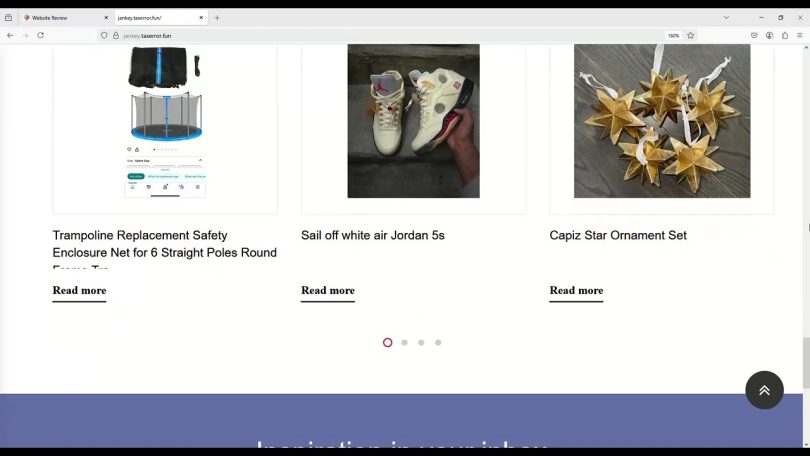Click the scroll-to-top double chevron button
The width and height of the screenshot is (810, 456).
click(764, 390)
